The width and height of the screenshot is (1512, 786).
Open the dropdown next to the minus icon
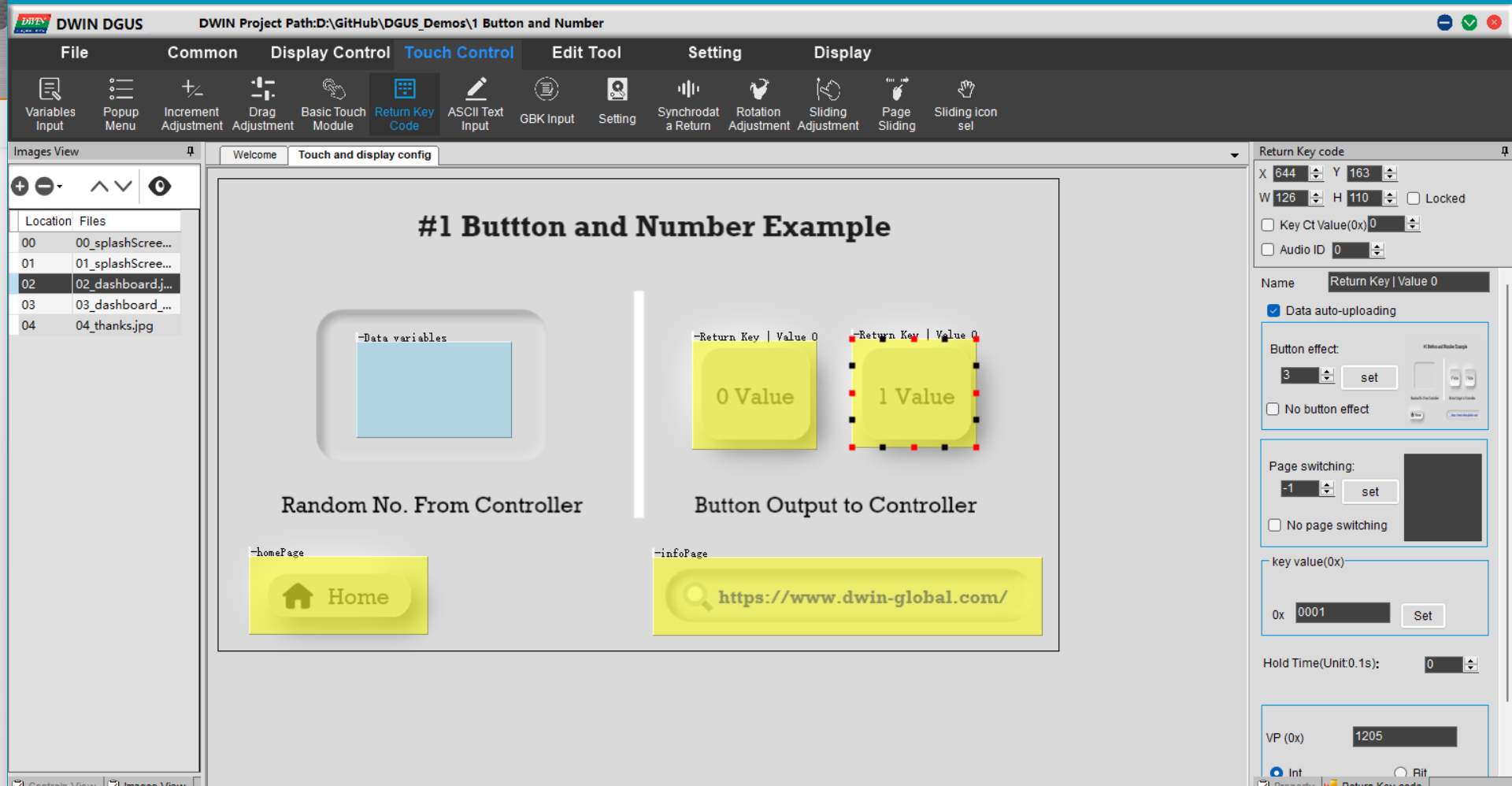coord(58,187)
